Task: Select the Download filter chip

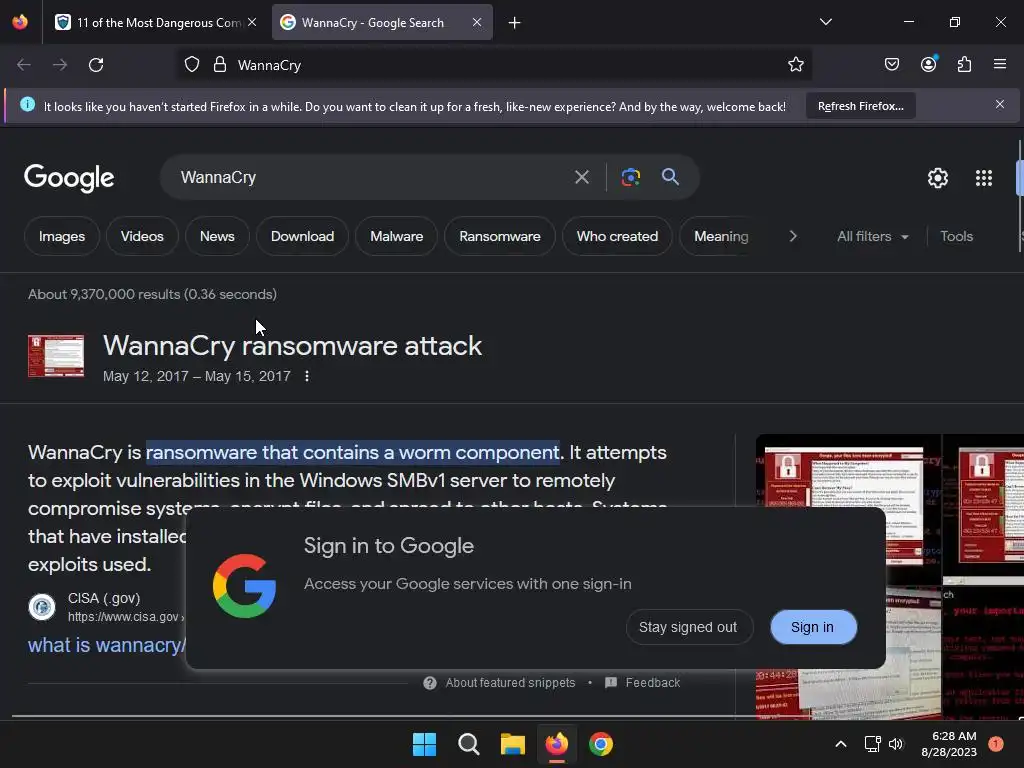Action: pyautogui.click(x=302, y=236)
